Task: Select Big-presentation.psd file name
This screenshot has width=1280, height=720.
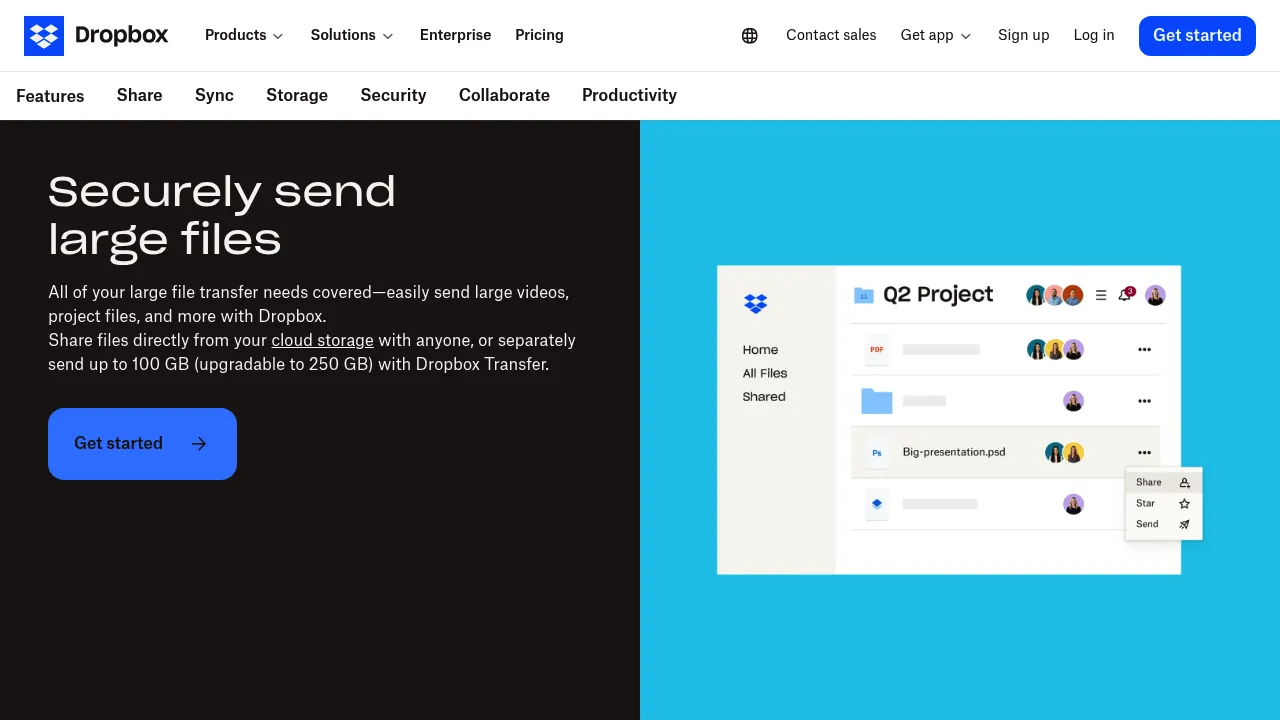Action: pos(954,452)
